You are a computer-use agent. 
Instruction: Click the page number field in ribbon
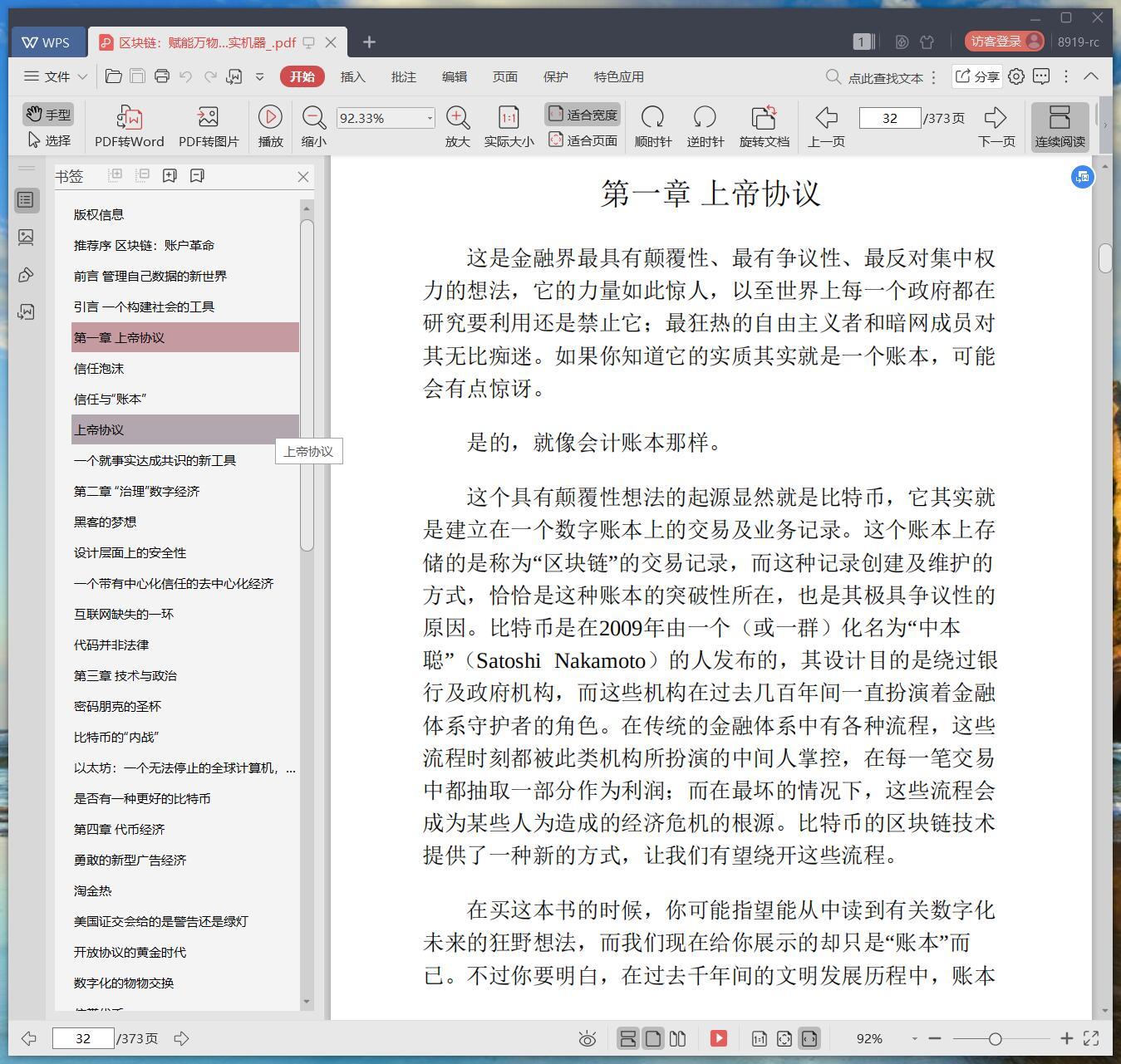coord(889,118)
